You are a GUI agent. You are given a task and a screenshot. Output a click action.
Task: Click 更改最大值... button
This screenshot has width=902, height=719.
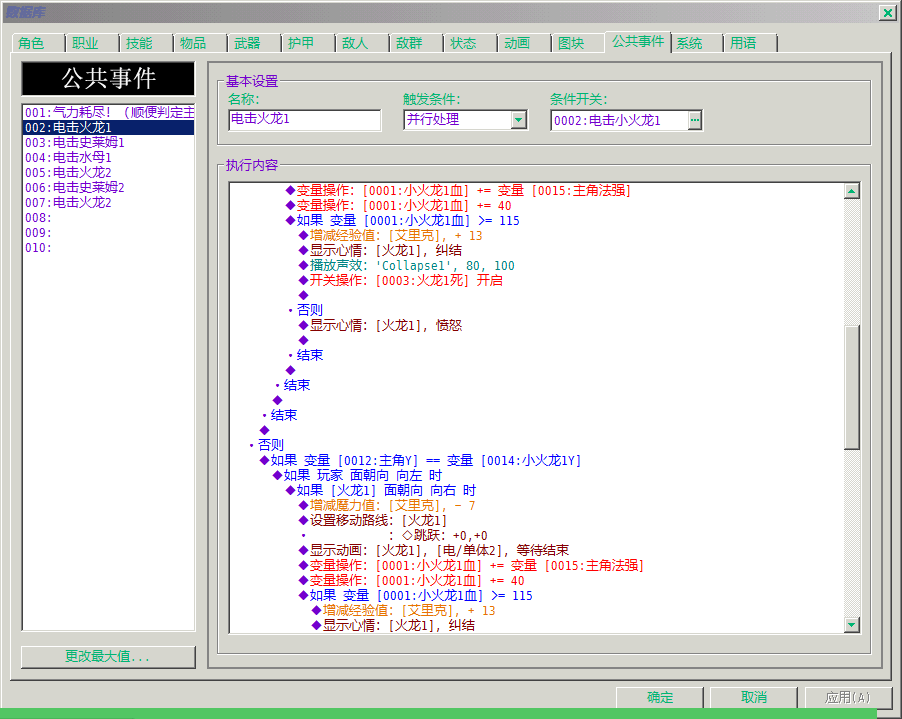pyautogui.click(x=108, y=657)
